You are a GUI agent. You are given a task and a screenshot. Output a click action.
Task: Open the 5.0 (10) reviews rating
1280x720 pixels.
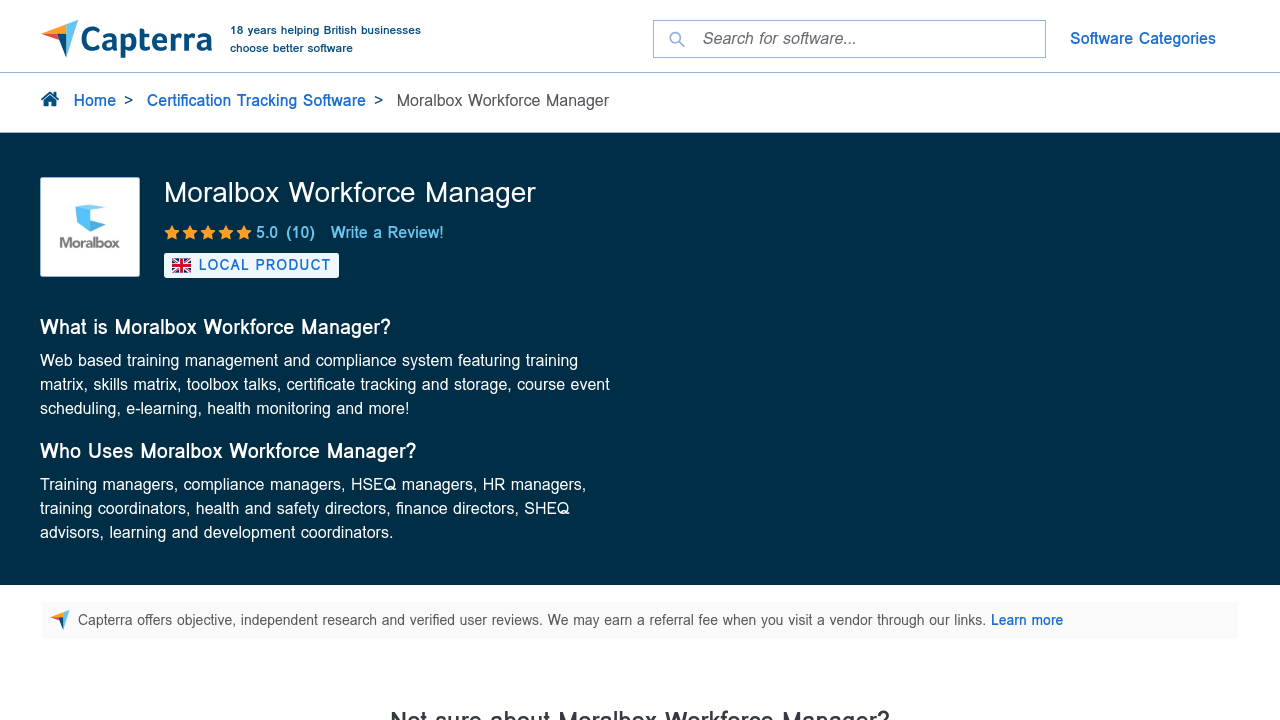[285, 232]
